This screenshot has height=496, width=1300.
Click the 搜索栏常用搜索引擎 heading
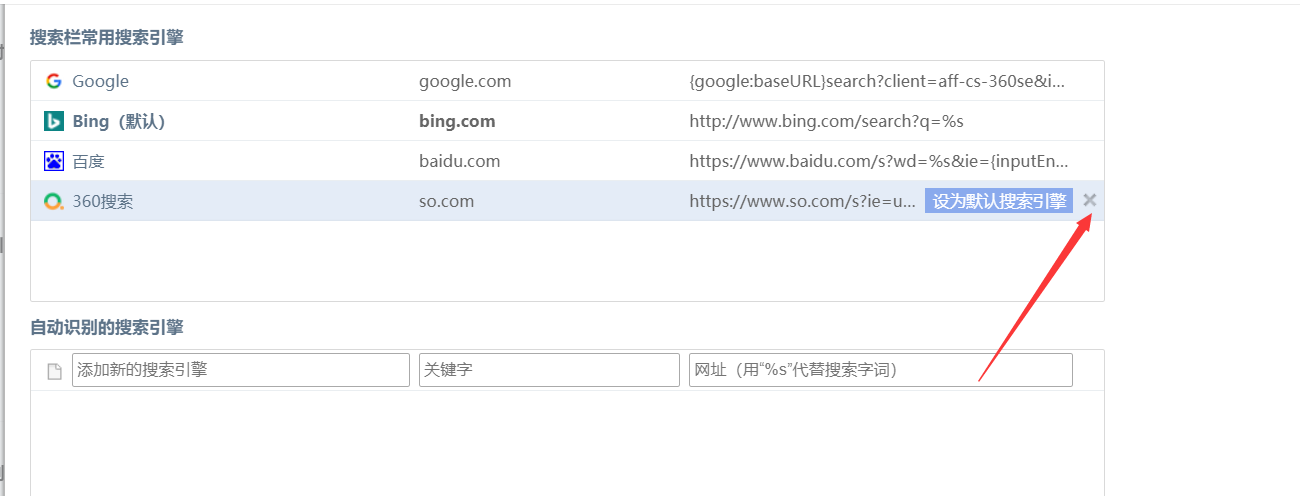pyautogui.click(x=107, y=38)
